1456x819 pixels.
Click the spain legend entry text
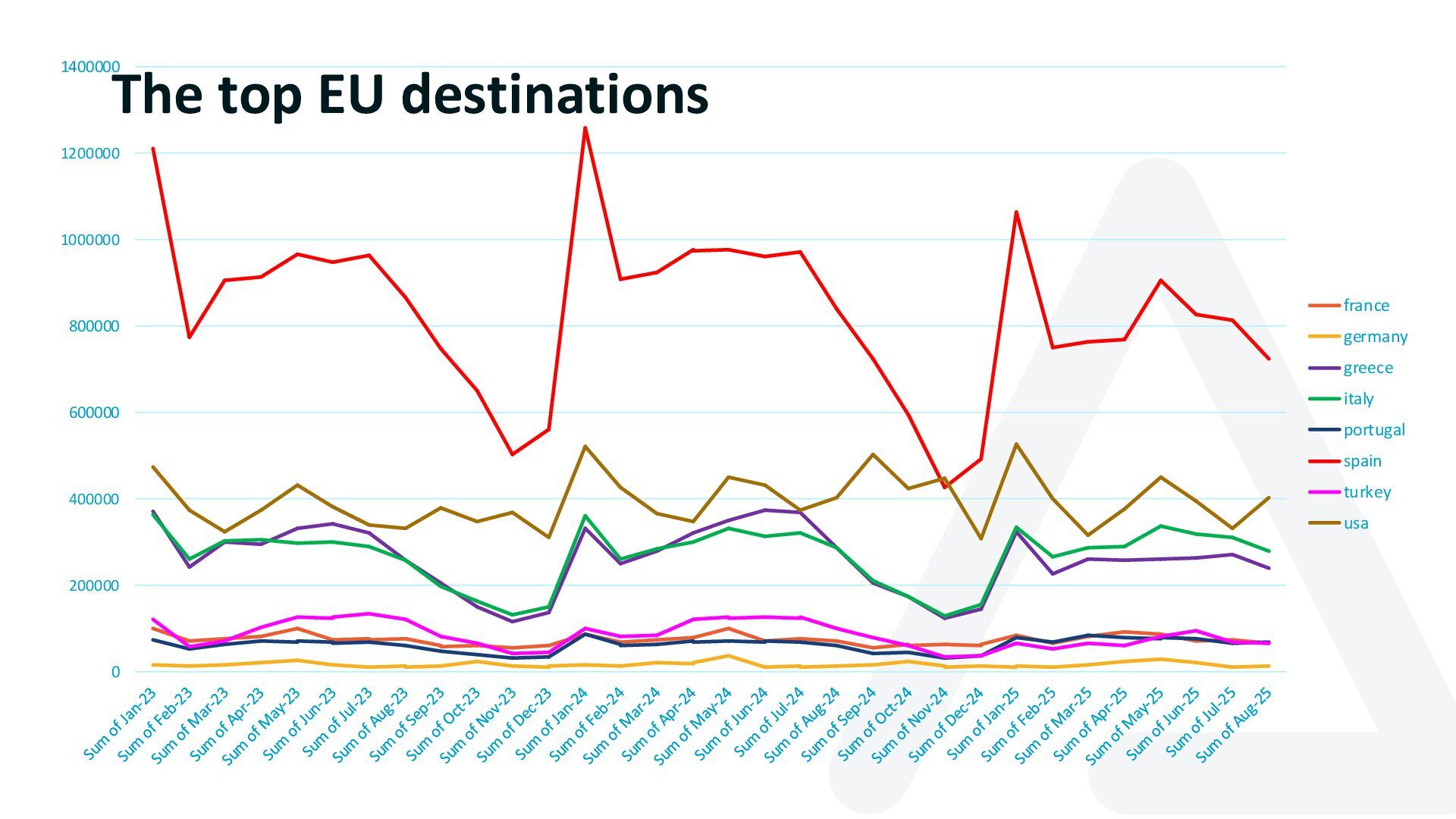[1362, 461]
